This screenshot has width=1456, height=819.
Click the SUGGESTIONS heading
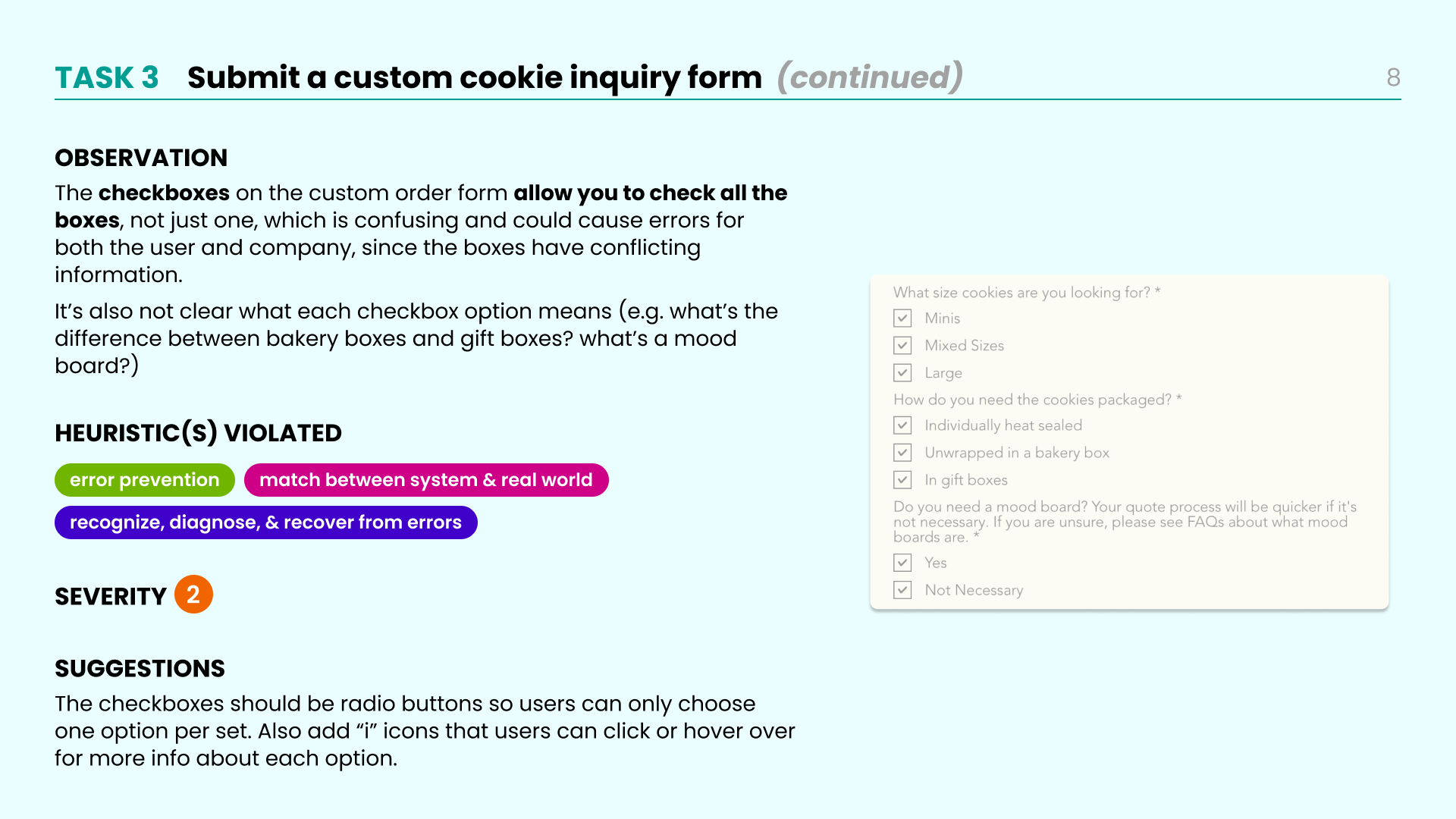click(140, 669)
